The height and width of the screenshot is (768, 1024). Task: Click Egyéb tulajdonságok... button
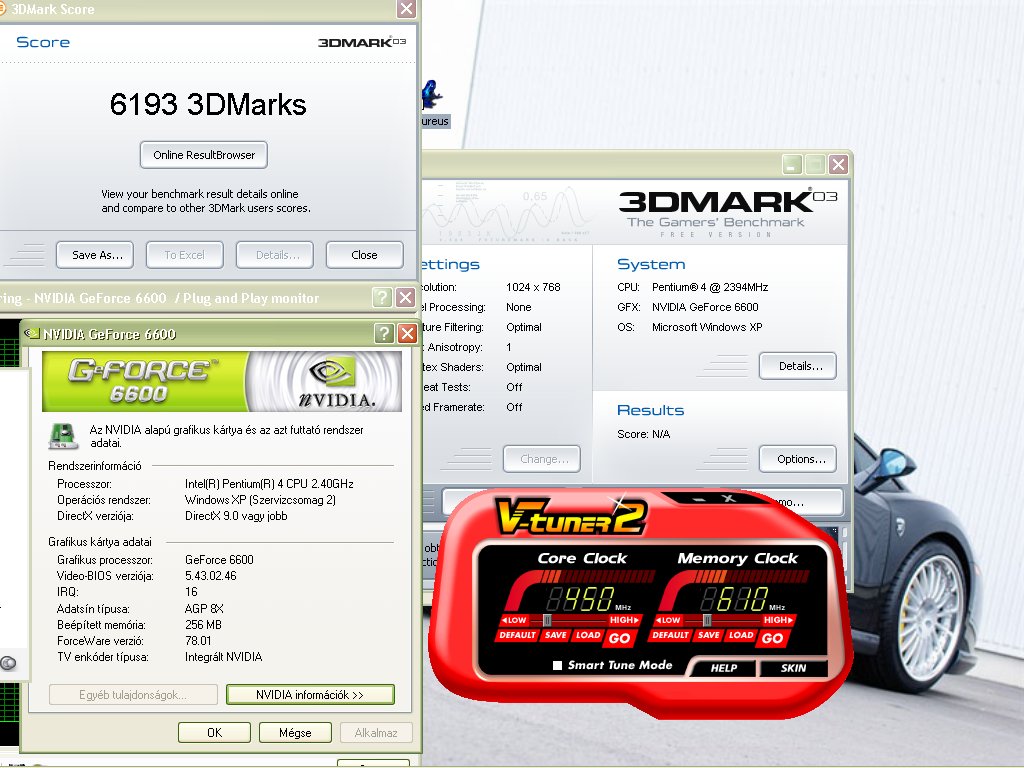[x=133, y=695]
